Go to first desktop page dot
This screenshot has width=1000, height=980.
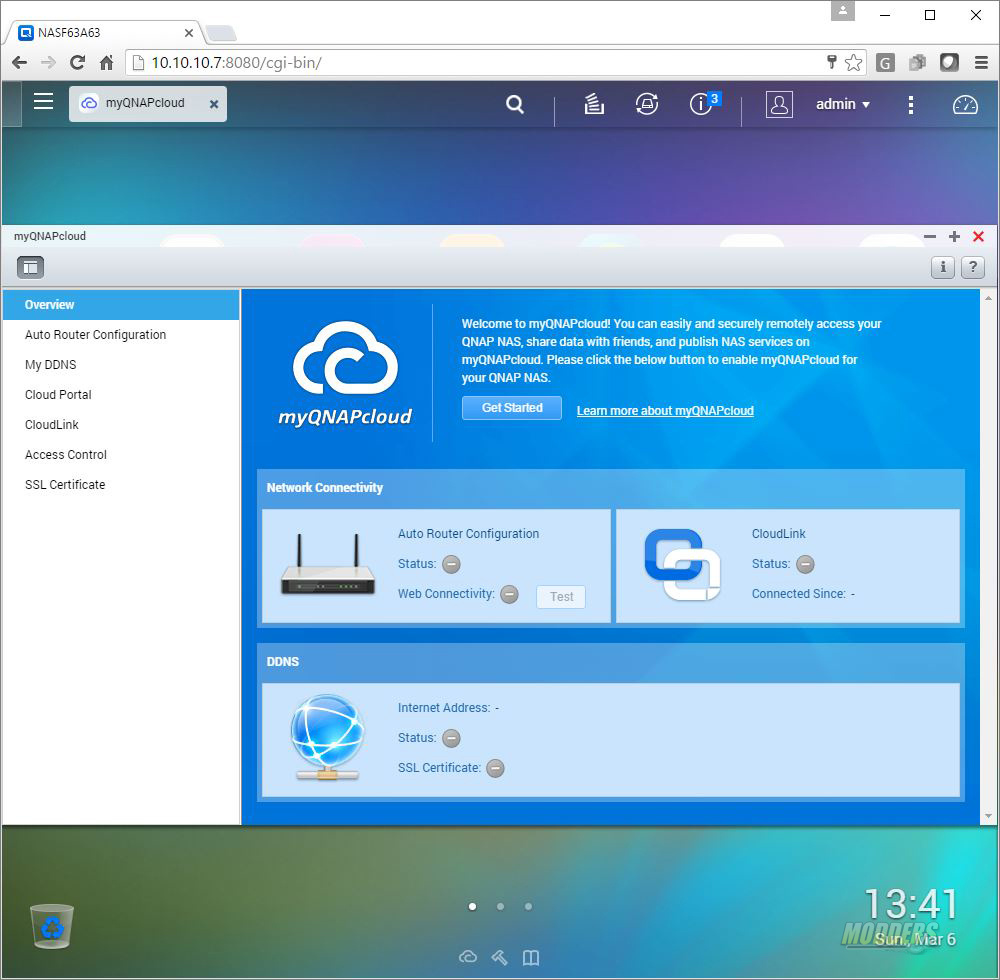point(473,907)
